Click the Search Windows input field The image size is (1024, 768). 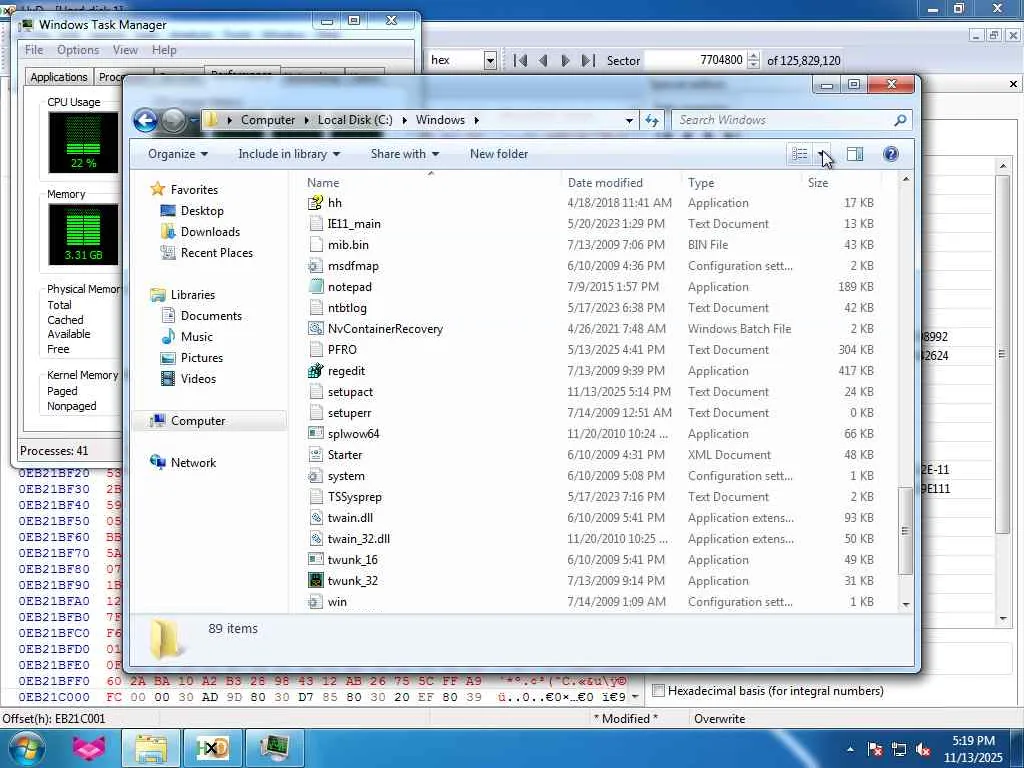[x=782, y=120]
